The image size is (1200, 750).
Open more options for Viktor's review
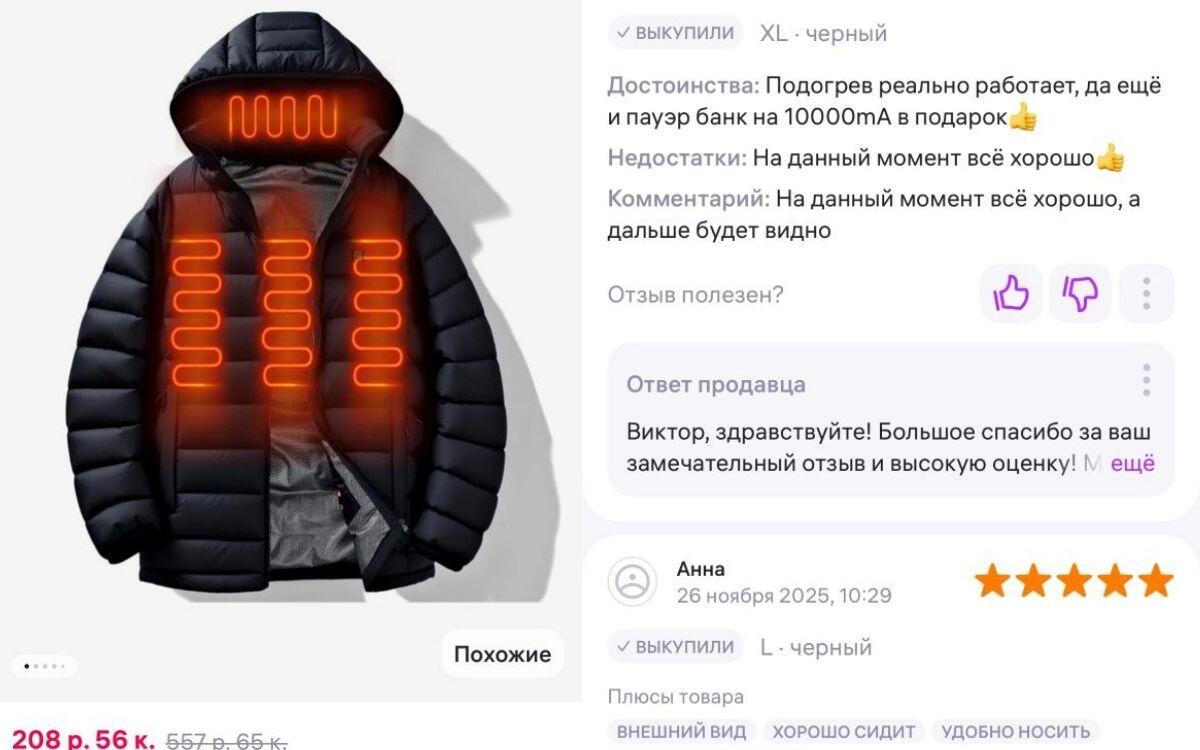(1146, 294)
